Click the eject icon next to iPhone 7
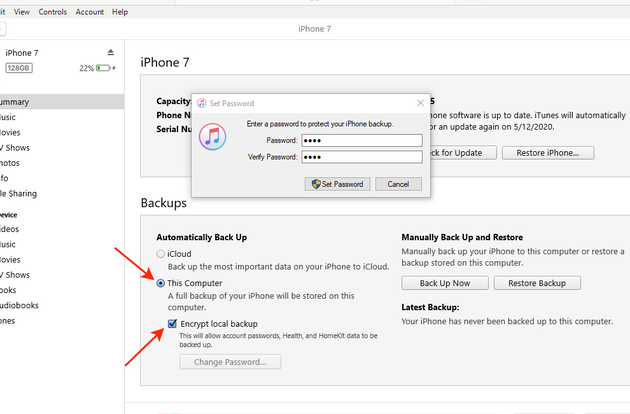 click(110, 52)
